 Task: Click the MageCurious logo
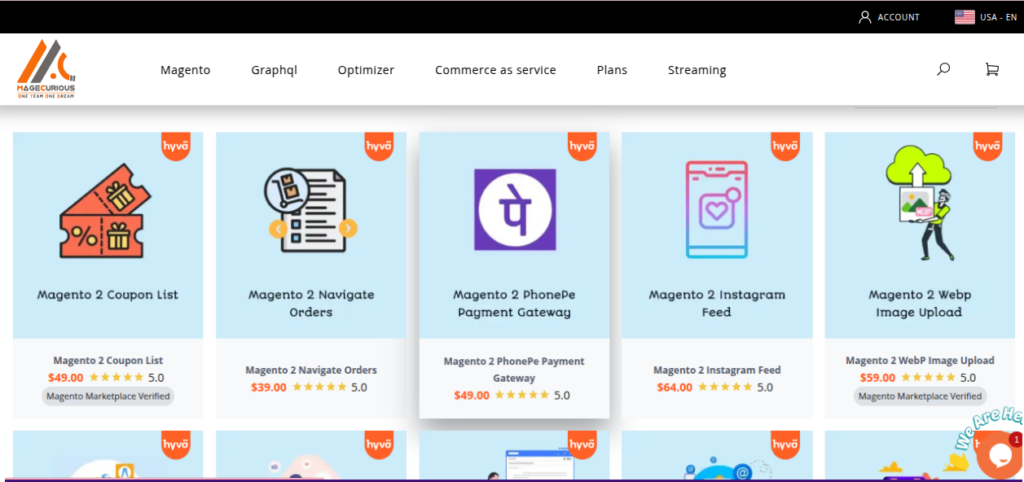[x=46, y=69]
